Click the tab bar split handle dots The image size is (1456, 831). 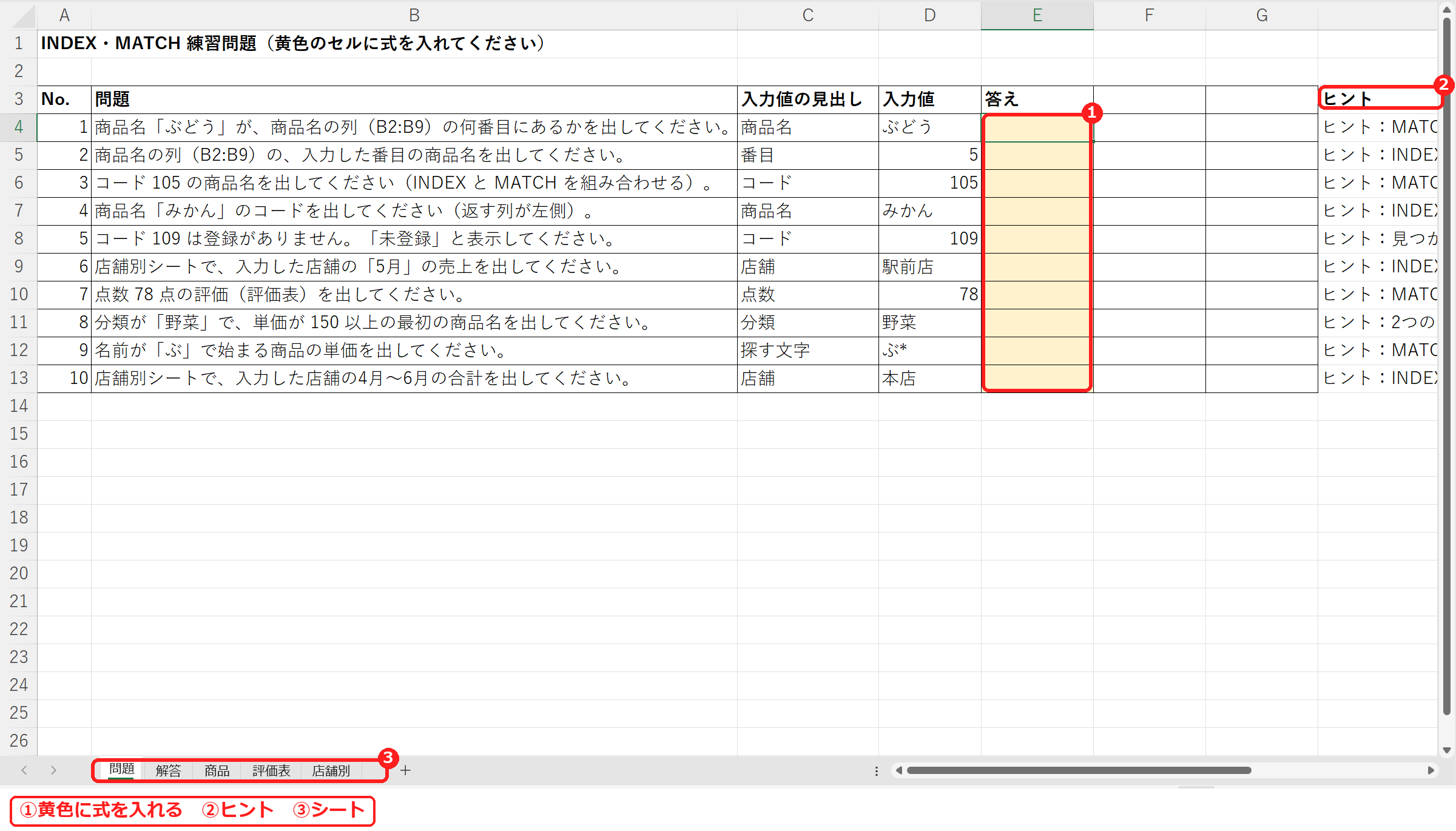(x=876, y=770)
